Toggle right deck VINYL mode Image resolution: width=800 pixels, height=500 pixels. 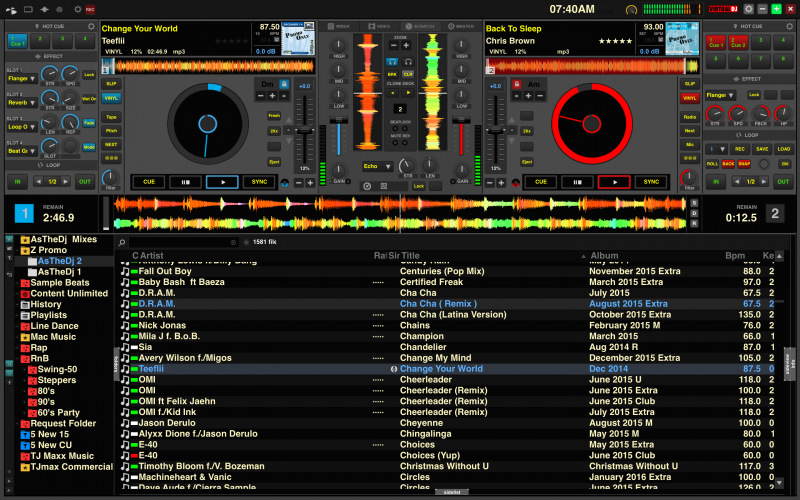pyautogui.click(x=690, y=98)
